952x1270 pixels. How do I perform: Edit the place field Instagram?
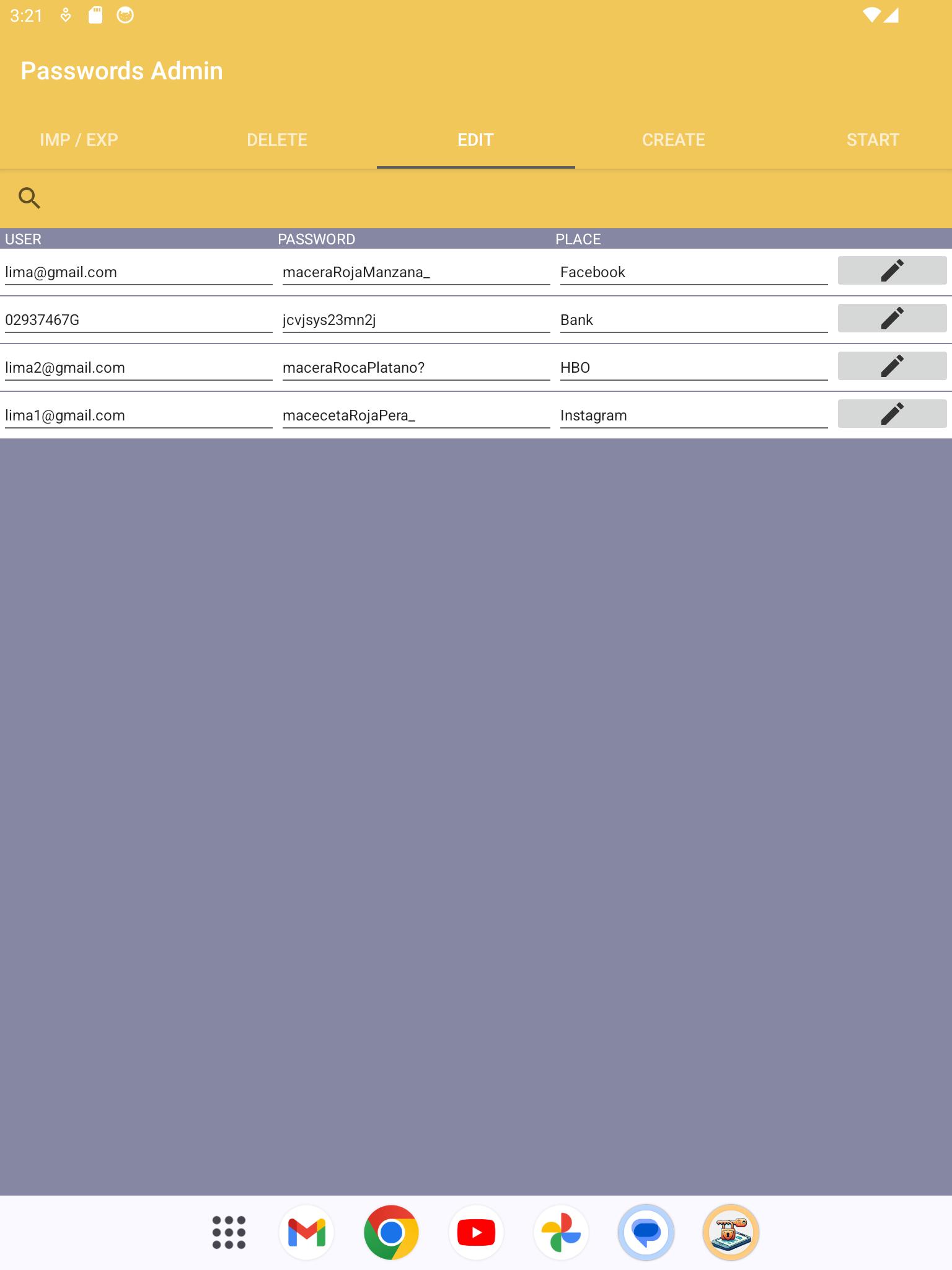pyautogui.click(x=694, y=415)
